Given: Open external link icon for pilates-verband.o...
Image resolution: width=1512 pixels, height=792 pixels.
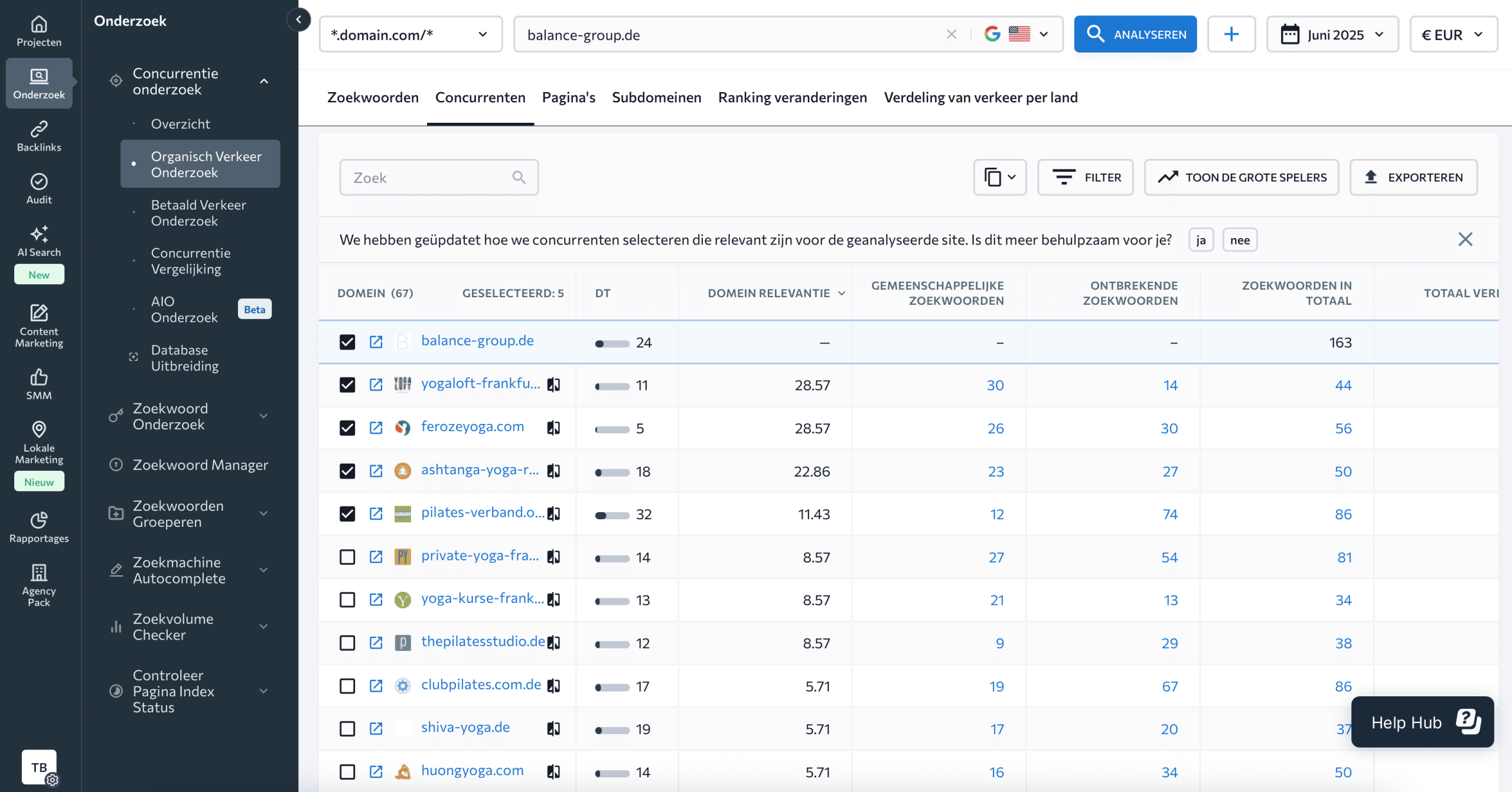Looking at the screenshot, I should point(376,514).
